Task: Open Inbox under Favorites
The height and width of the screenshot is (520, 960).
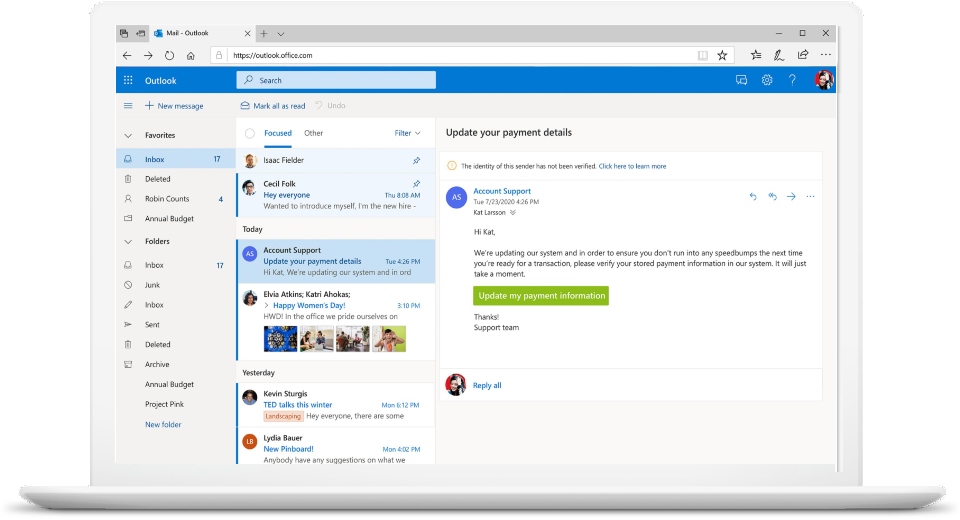Action: [176, 159]
